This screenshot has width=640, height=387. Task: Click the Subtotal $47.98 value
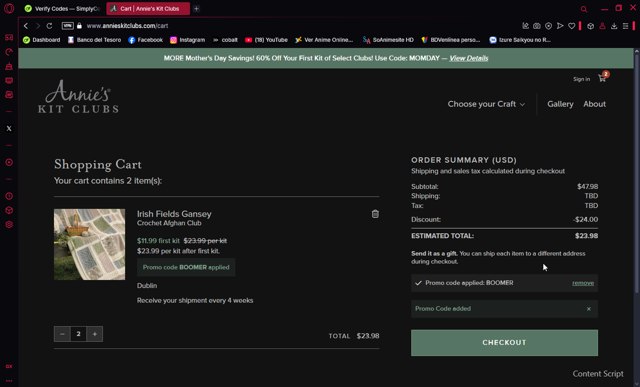[x=587, y=187]
